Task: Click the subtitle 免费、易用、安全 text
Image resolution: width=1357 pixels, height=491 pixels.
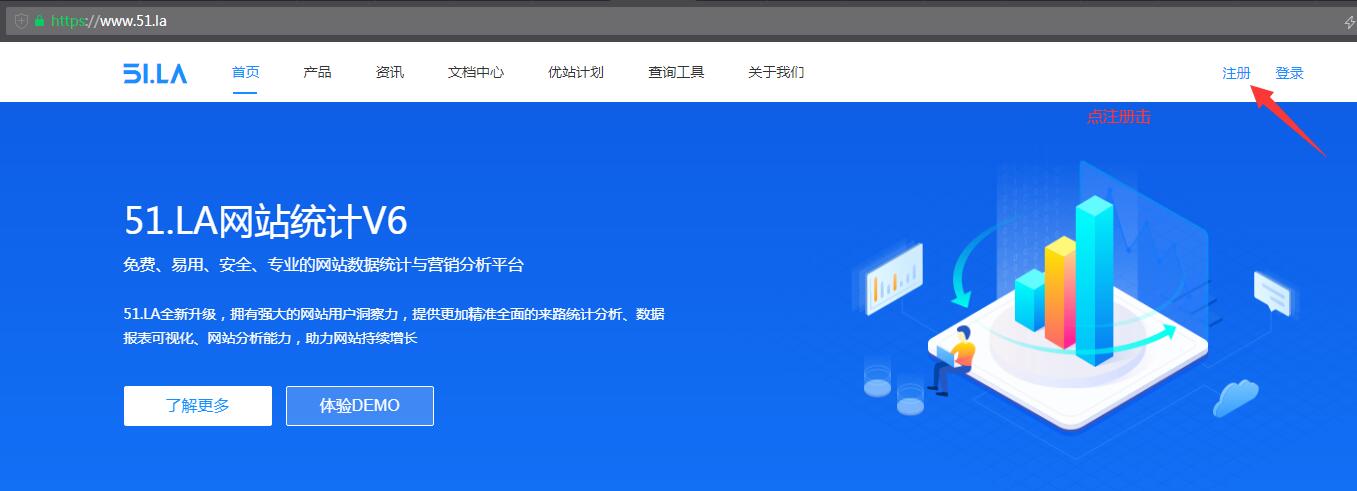Action: click(324, 265)
